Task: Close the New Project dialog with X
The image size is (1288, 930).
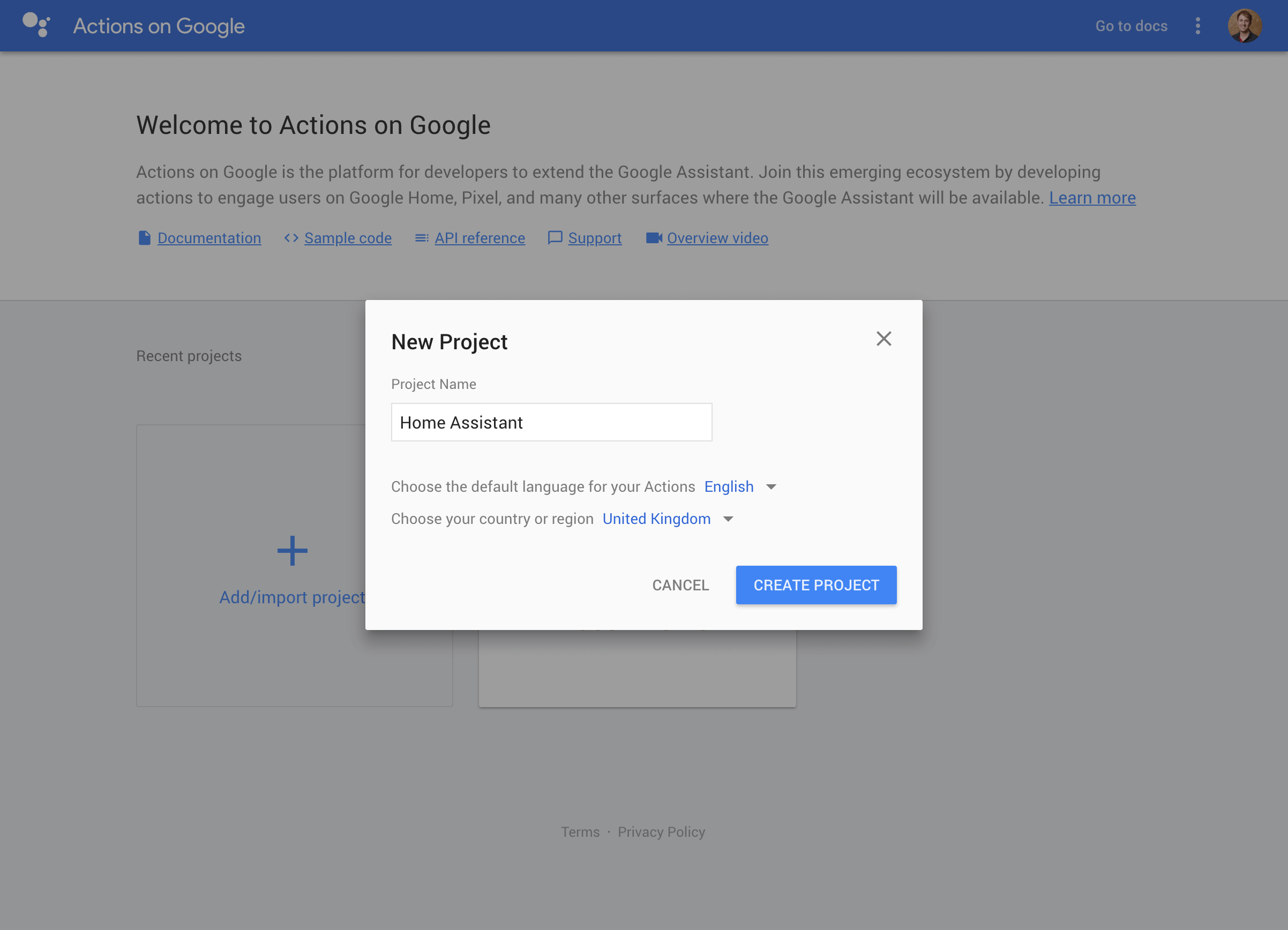Action: (x=883, y=339)
